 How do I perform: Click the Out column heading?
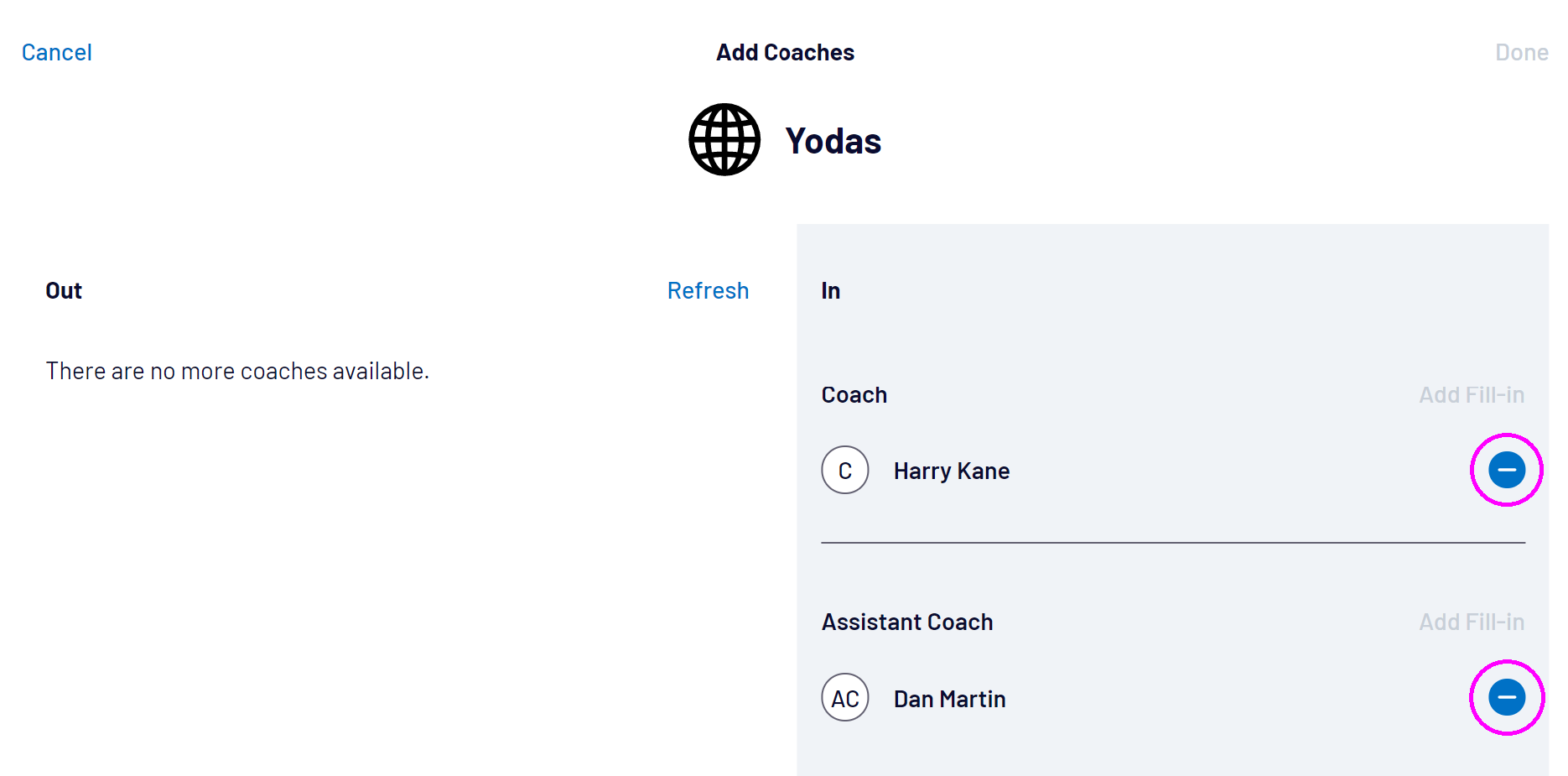64,290
